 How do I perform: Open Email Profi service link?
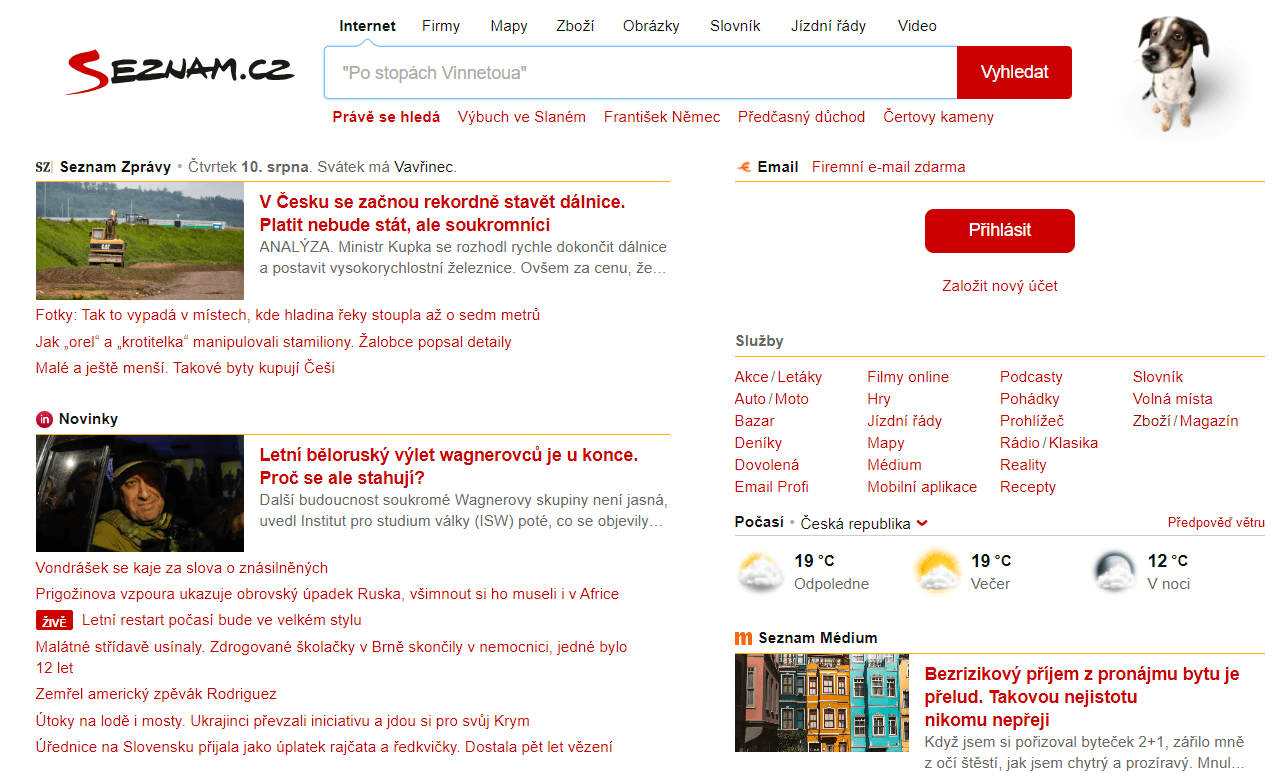(x=771, y=487)
